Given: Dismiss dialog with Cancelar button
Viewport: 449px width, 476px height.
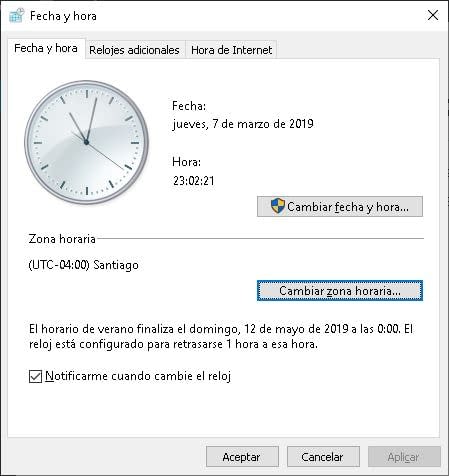Looking at the screenshot, I should point(323,457).
